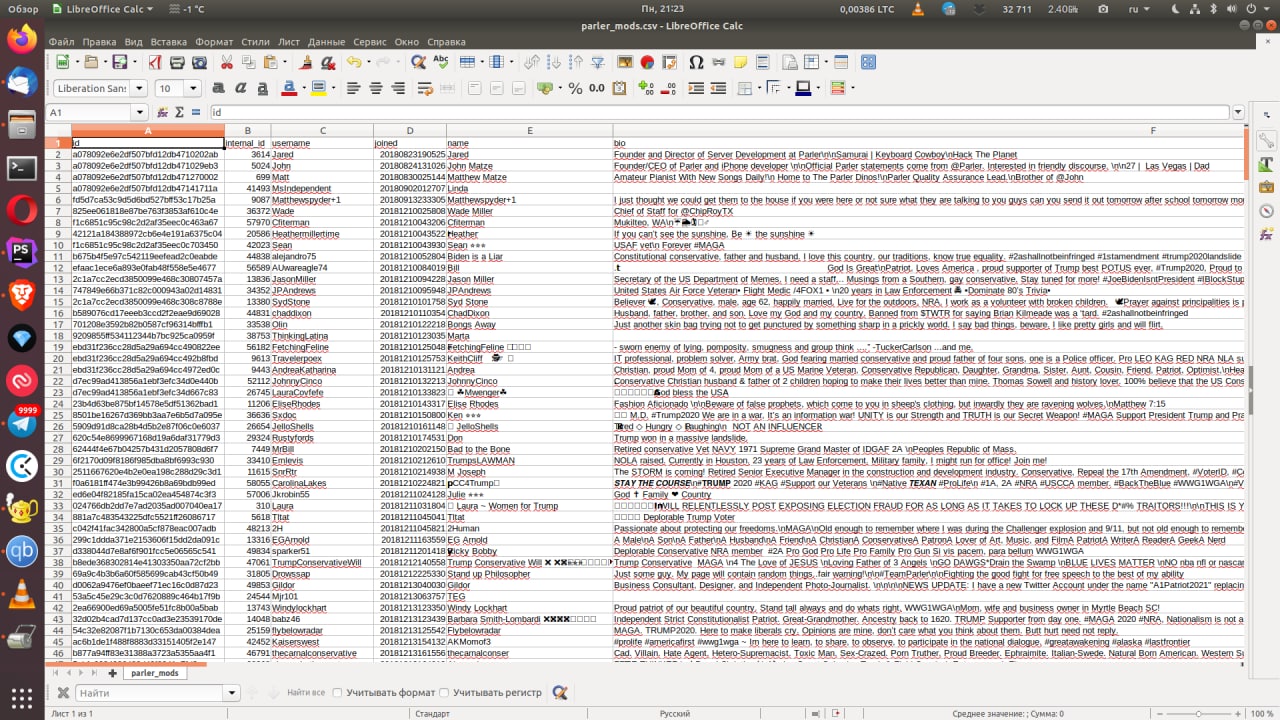Open Firefox from the dock

[22, 40]
